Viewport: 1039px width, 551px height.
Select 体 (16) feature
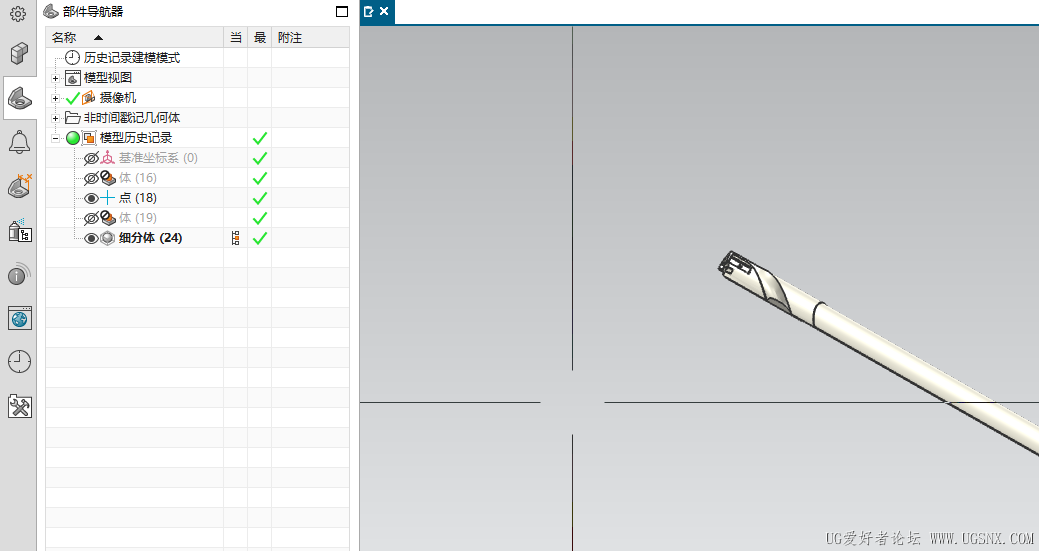coord(138,177)
